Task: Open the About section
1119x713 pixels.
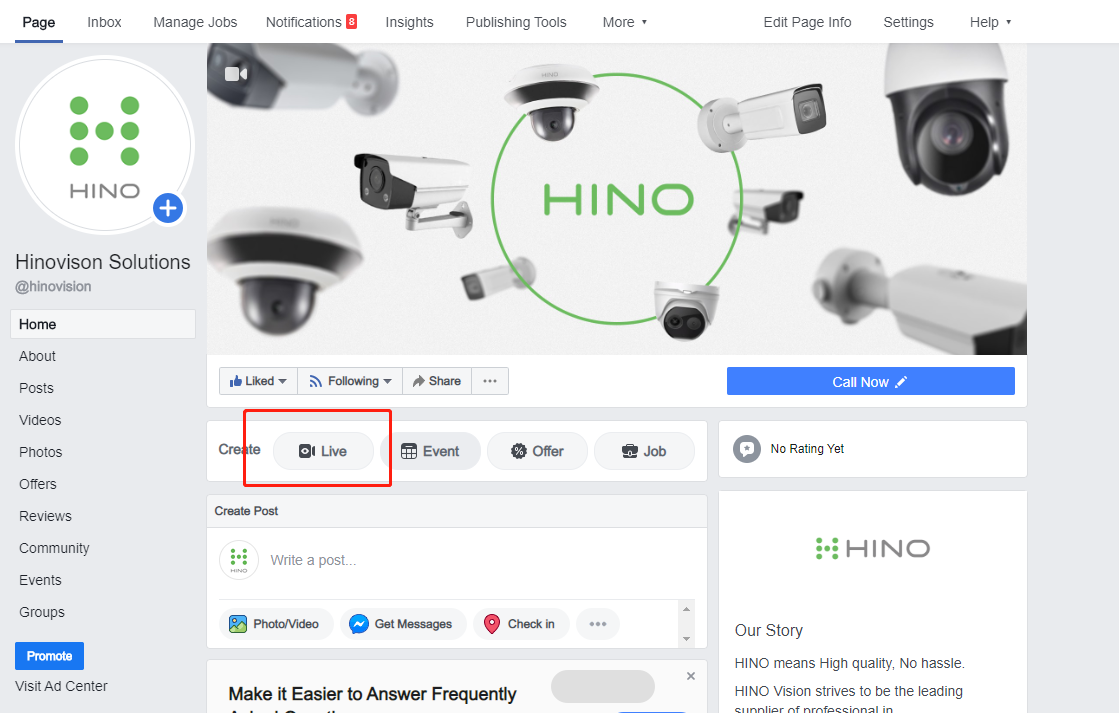Action: coord(37,356)
